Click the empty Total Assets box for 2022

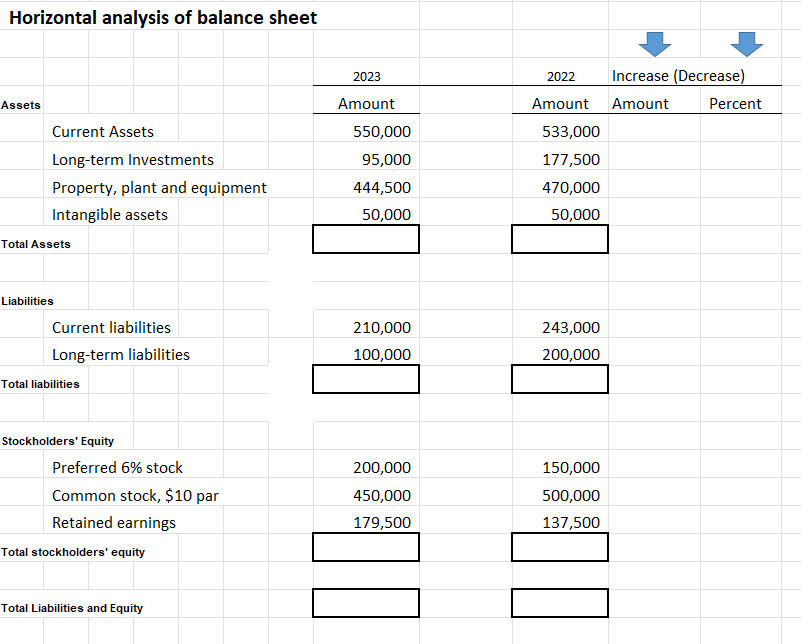pyautogui.click(x=559, y=239)
